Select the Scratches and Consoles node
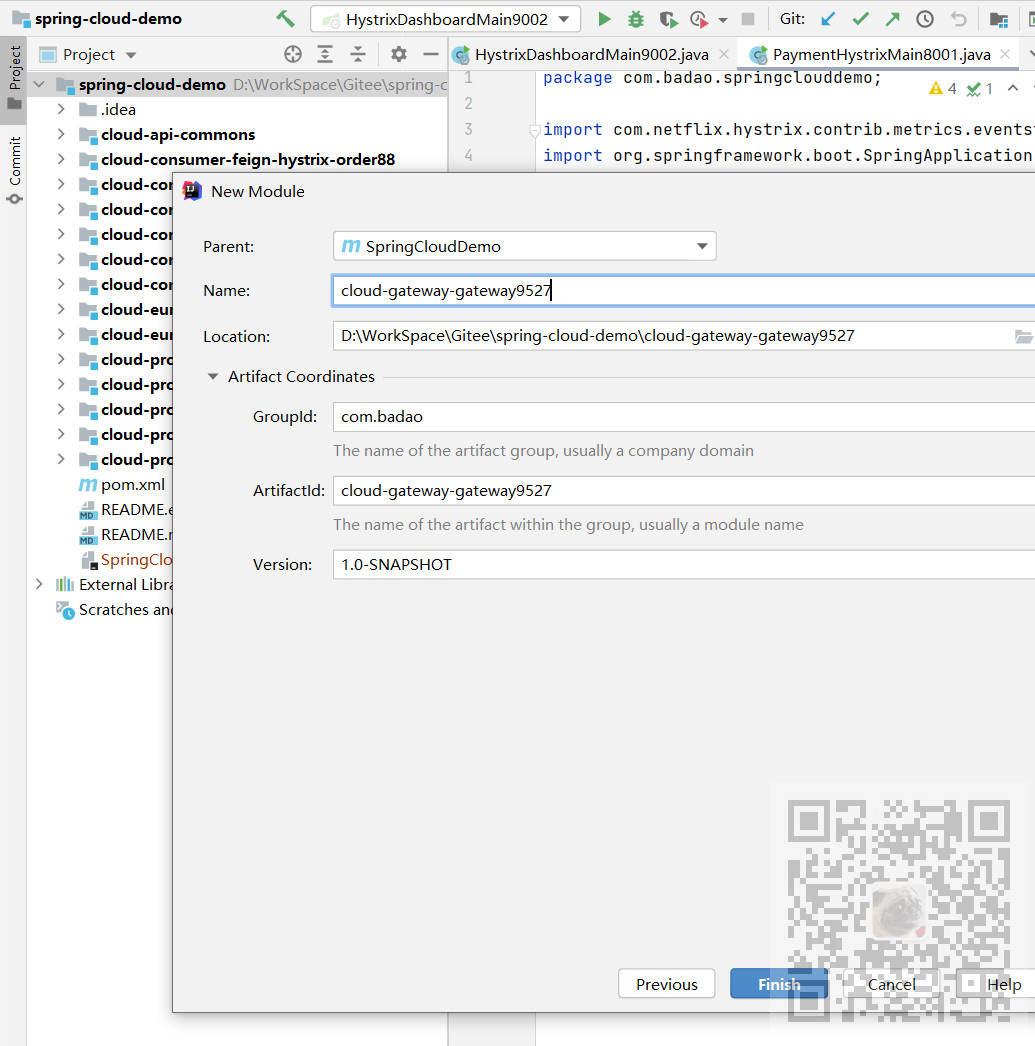This screenshot has width=1035, height=1046. point(114,610)
